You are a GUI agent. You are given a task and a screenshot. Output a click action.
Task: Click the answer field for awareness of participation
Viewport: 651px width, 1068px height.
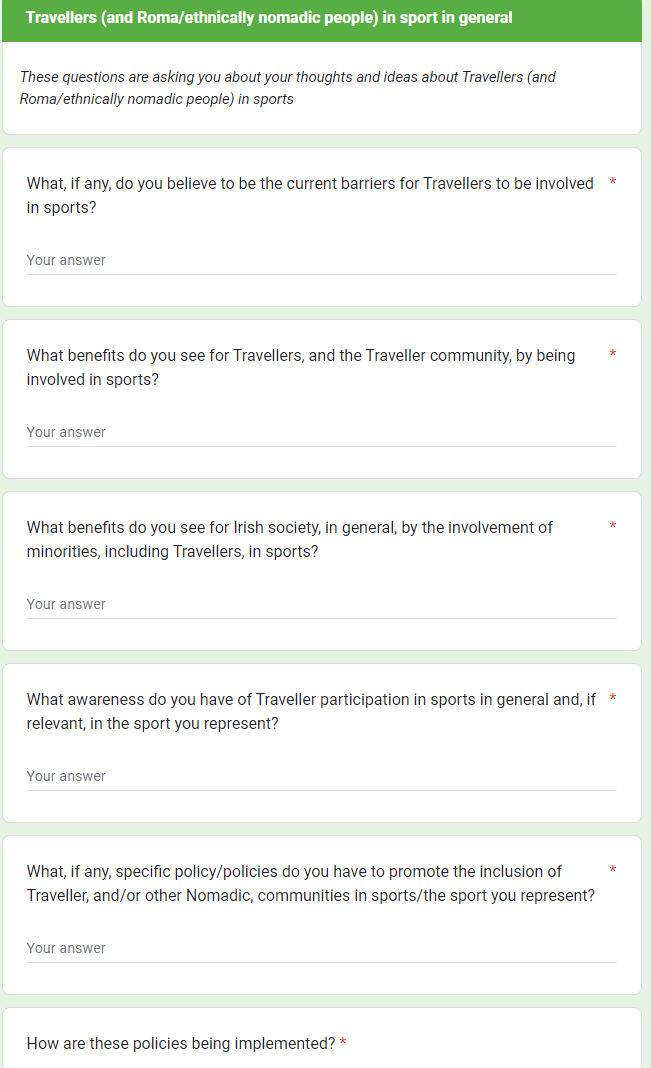[321, 776]
